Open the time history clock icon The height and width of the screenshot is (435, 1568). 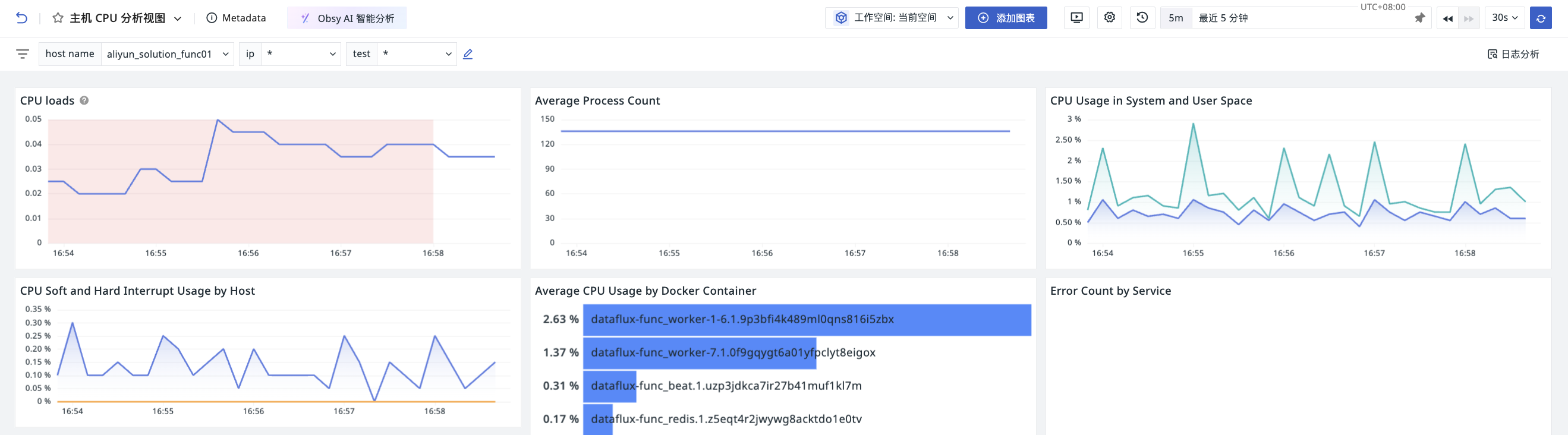1142,18
